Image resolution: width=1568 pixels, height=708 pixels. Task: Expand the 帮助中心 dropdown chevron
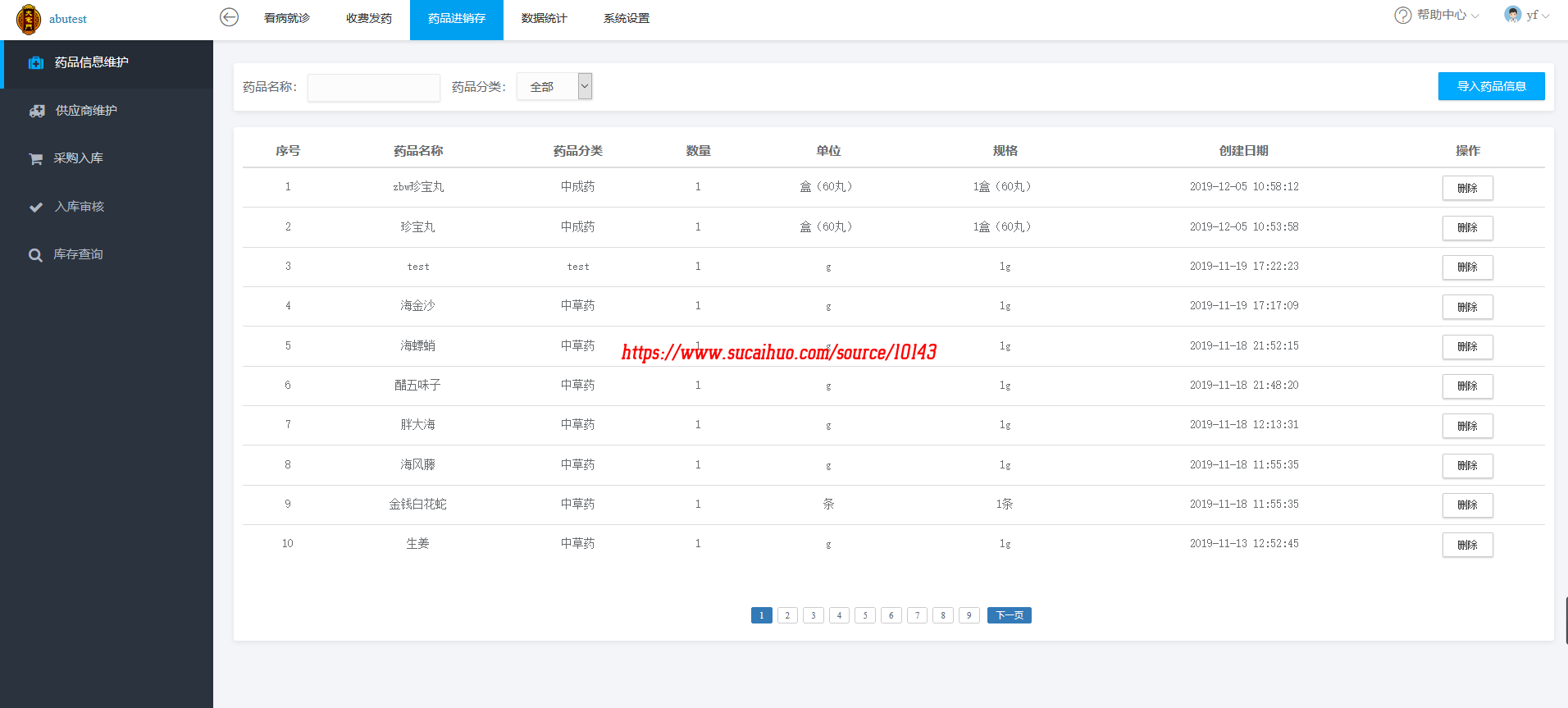tap(1475, 16)
